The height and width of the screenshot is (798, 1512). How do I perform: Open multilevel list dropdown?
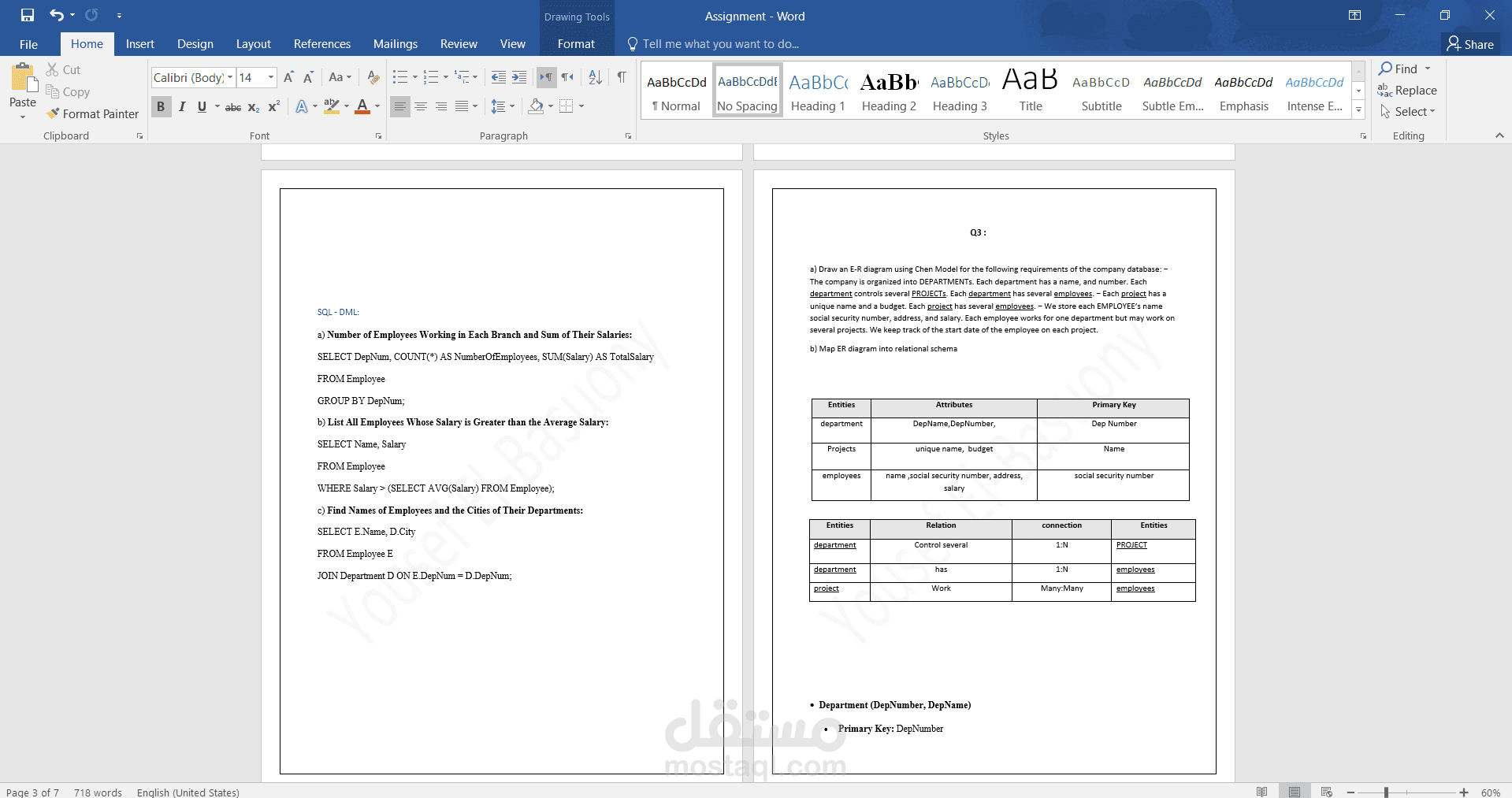click(475, 77)
